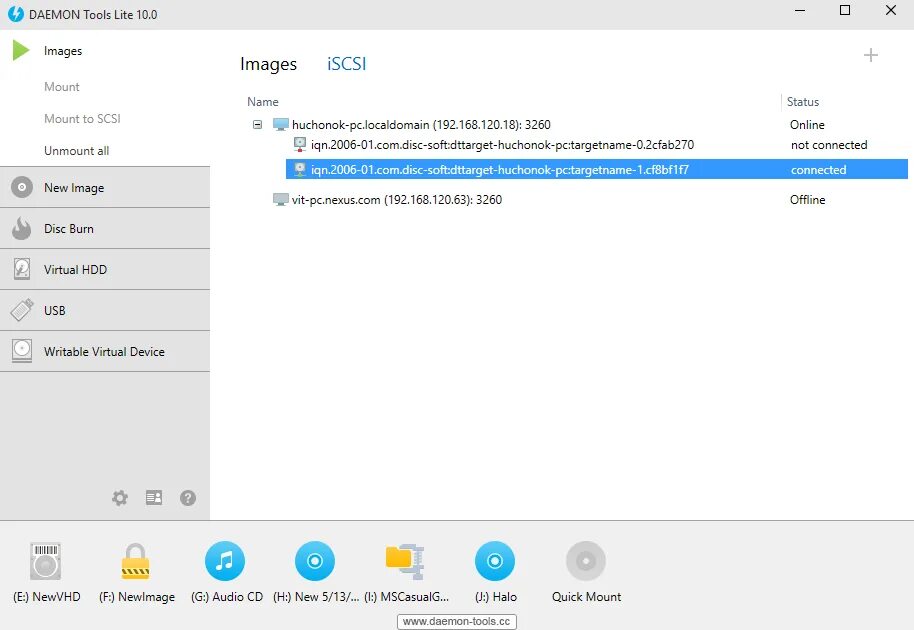Minimize the DAEMON Tools Lite window
Screen dimensions: 914x630
click(800, 10)
